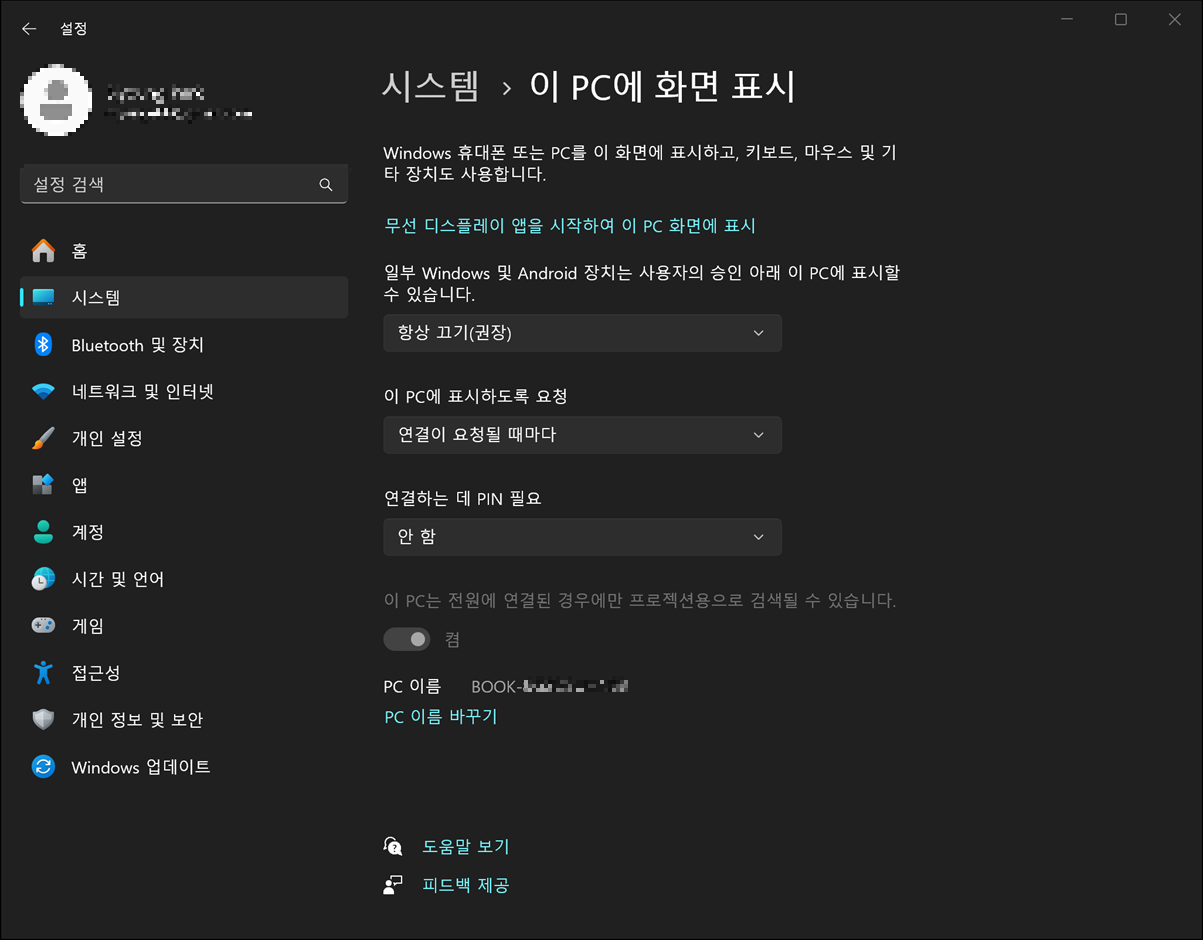This screenshot has width=1203, height=940.
Task: Open 계정 settings label
Action: [x=87, y=532]
